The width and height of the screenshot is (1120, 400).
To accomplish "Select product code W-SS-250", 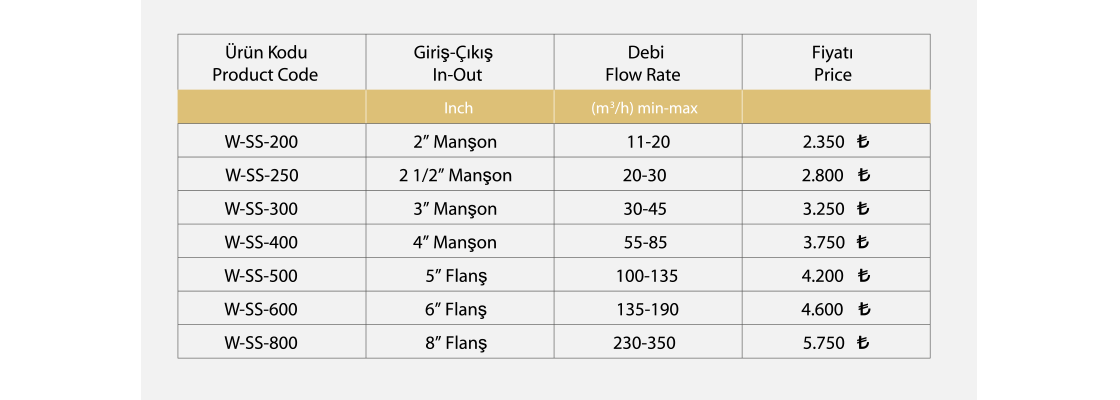I will 261,176.
